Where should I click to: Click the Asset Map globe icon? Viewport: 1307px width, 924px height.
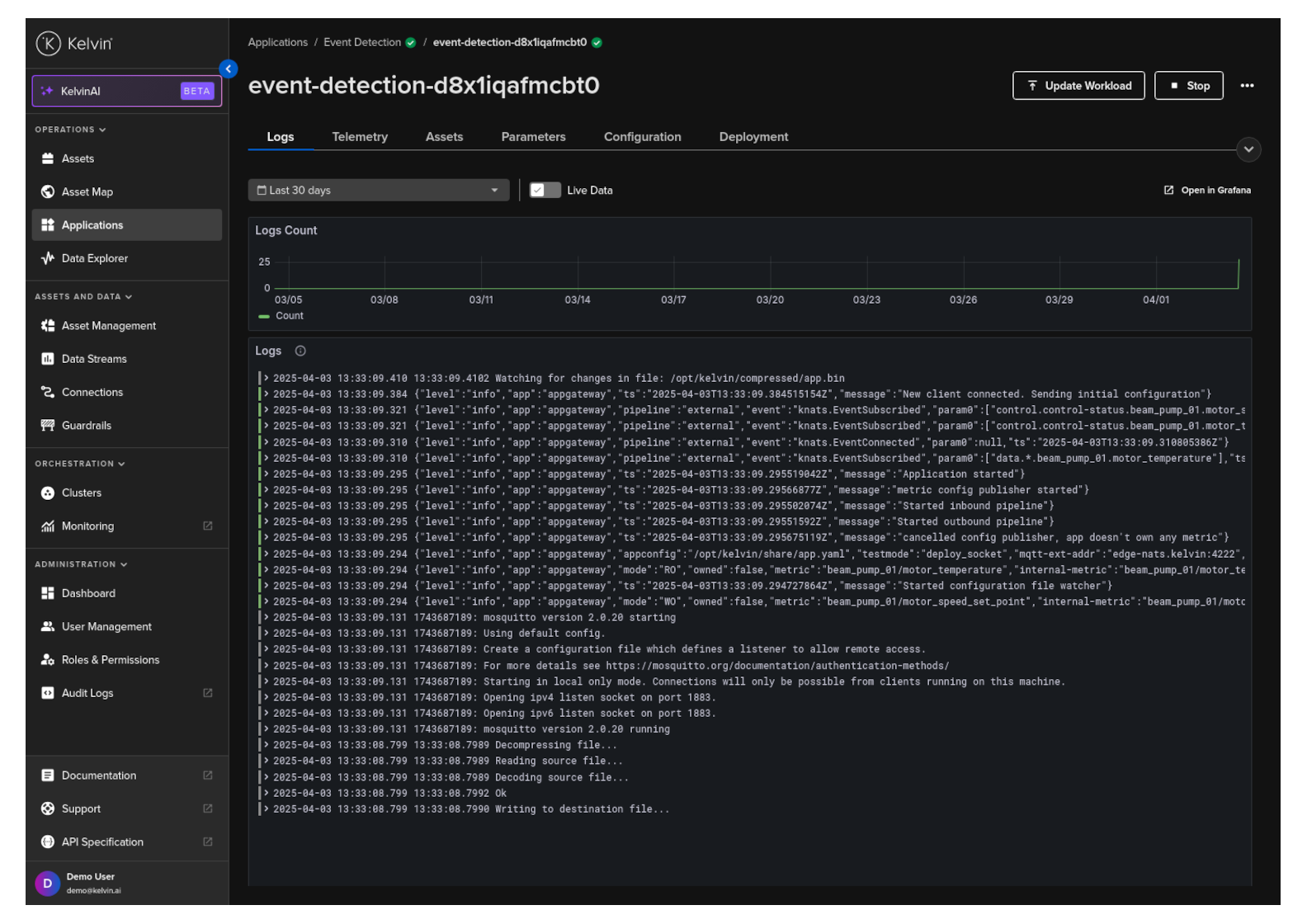[48, 191]
